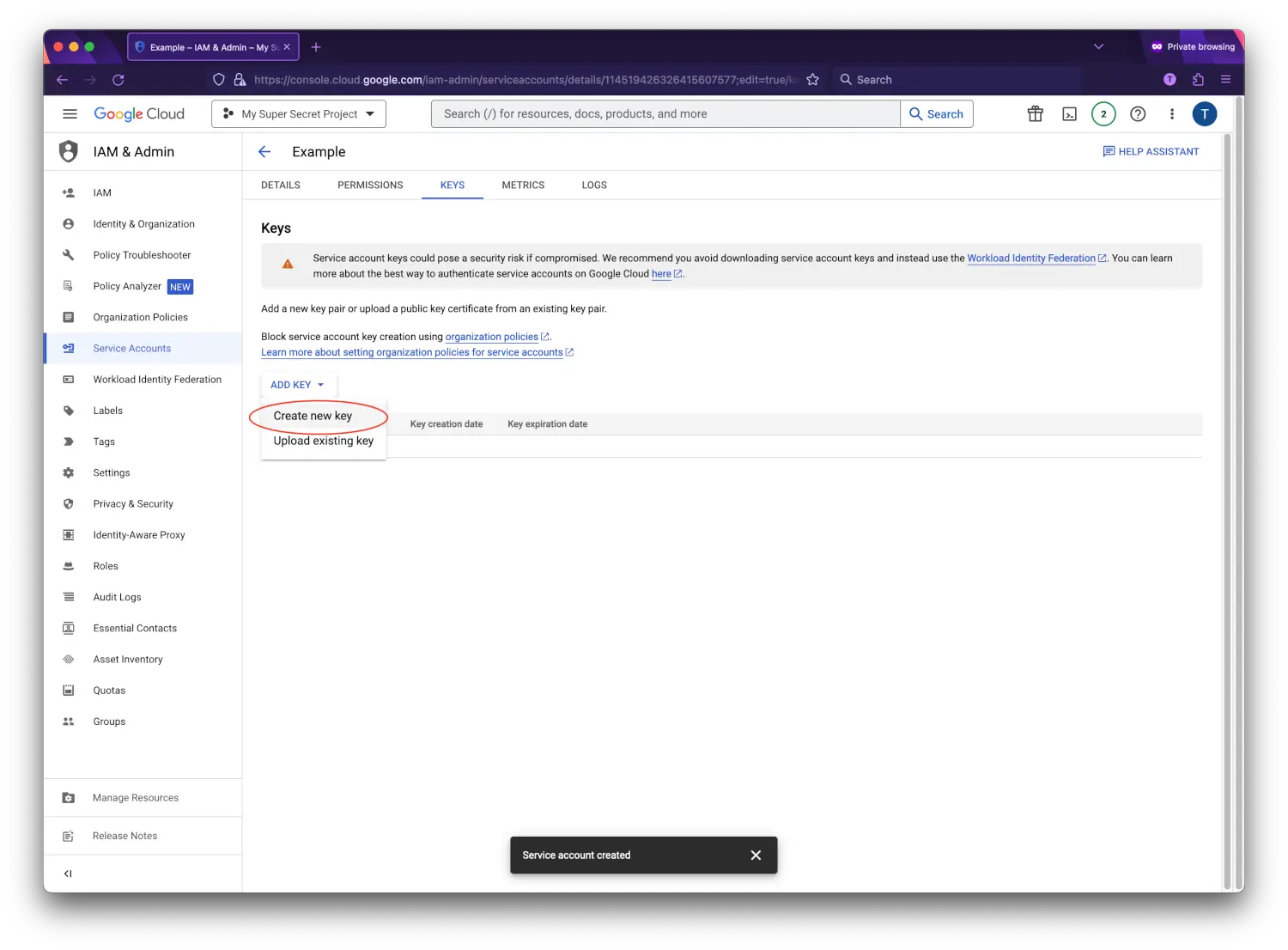1288x950 pixels.
Task: Click the back arrow beside Example
Action: (264, 152)
